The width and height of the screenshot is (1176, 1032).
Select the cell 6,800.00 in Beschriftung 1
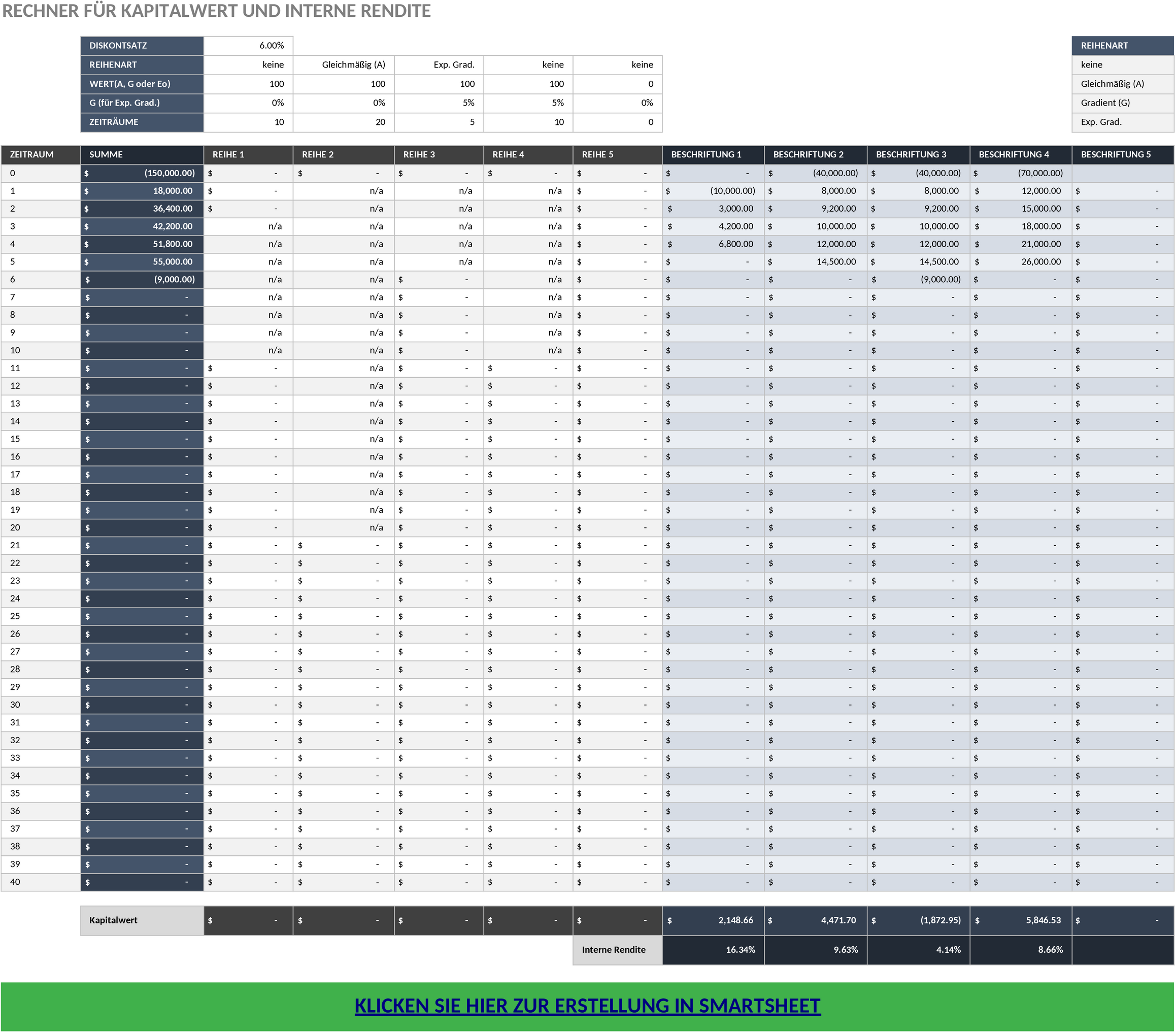coord(714,244)
